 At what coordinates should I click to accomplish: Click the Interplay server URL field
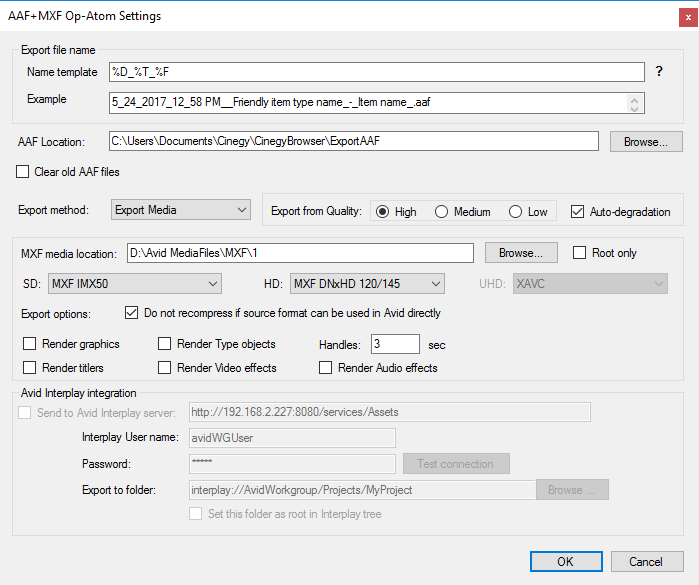(390, 412)
